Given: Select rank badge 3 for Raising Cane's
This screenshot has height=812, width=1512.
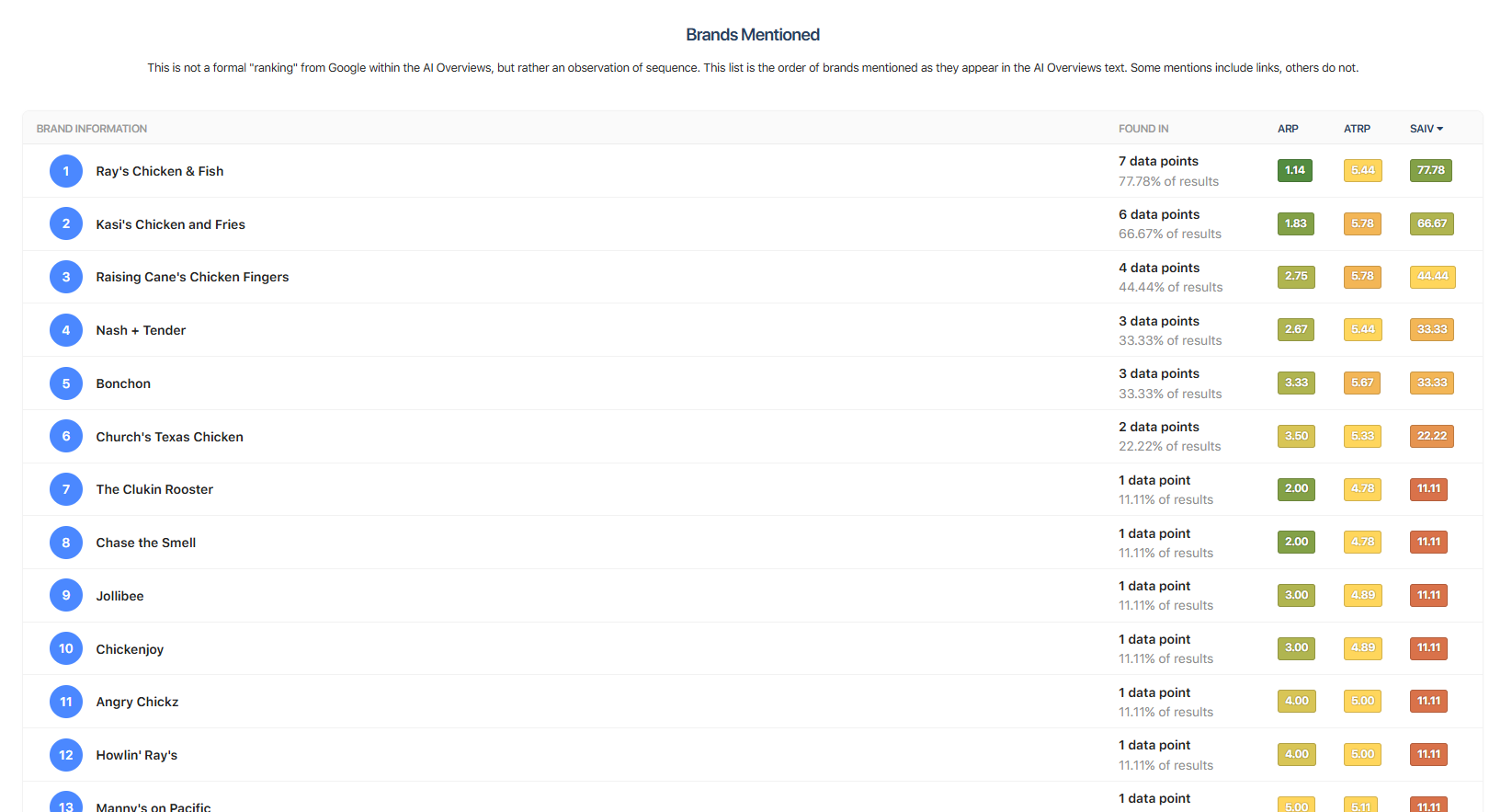Looking at the screenshot, I should [x=66, y=277].
